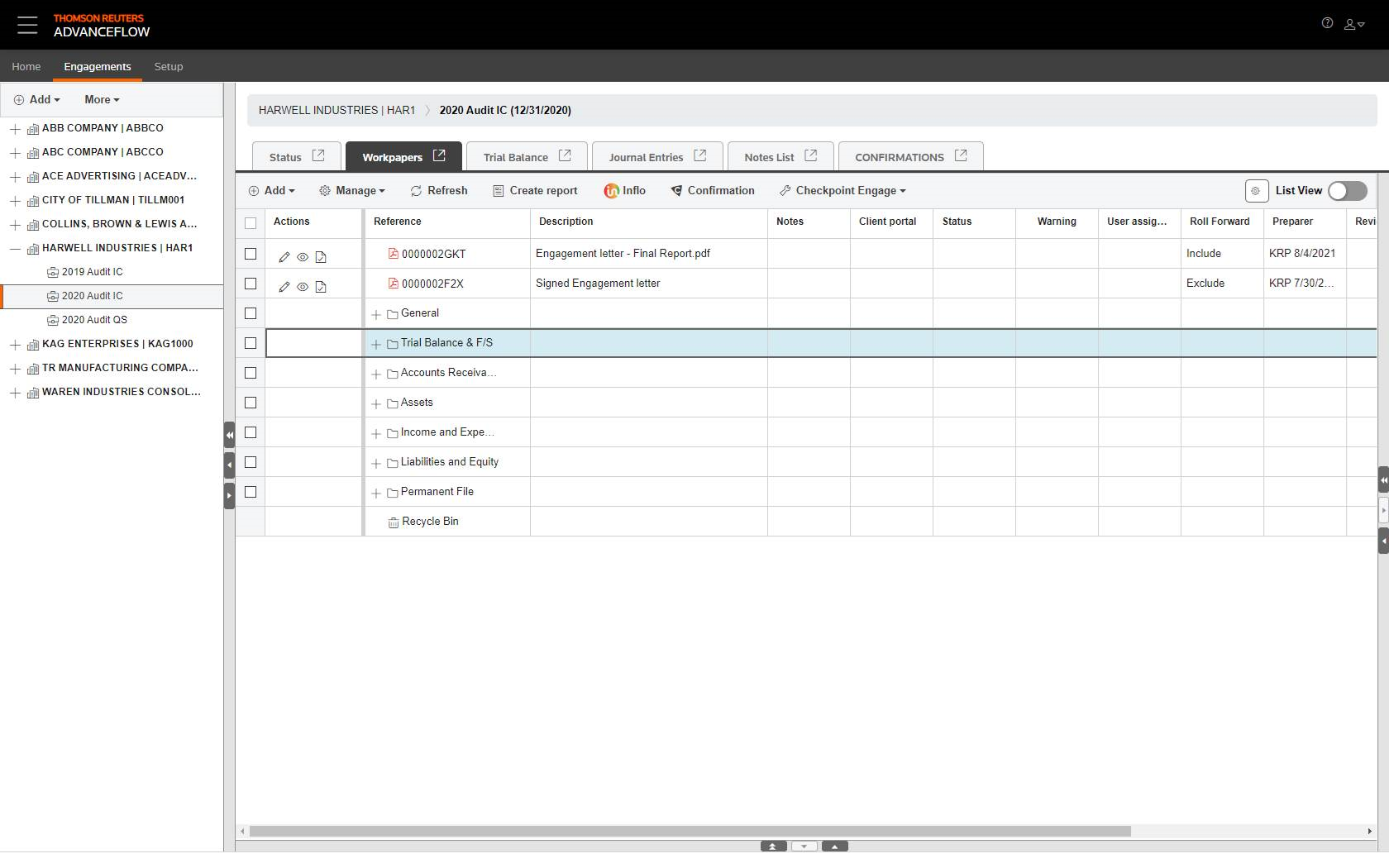Image resolution: width=1389 pixels, height=868 pixels.
Task: Open the Manage dropdown menu
Action: (x=352, y=191)
